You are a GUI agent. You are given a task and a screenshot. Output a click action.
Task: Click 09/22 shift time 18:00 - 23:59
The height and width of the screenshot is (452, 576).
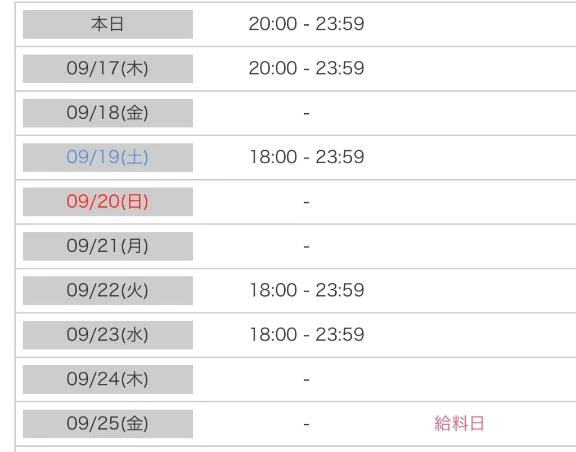pyautogui.click(x=306, y=290)
